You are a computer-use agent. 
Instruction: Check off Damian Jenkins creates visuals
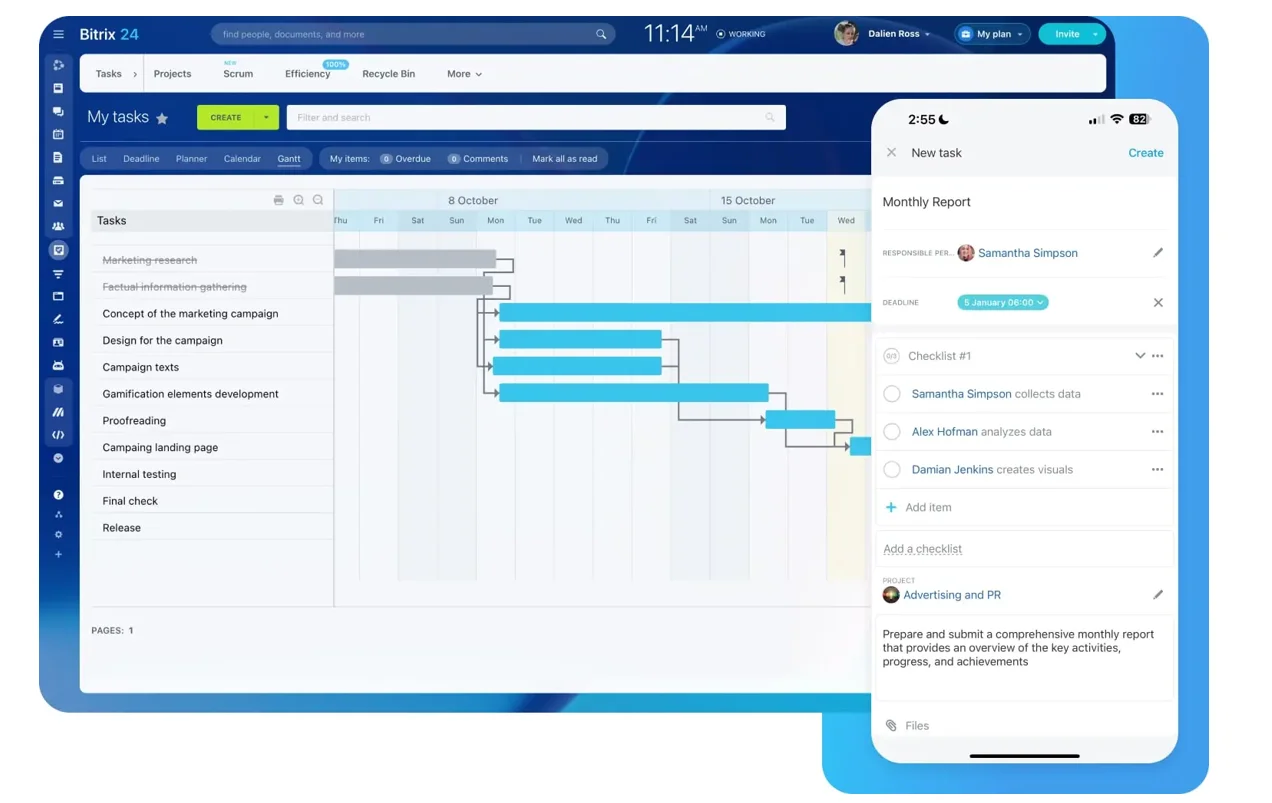(x=892, y=469)
